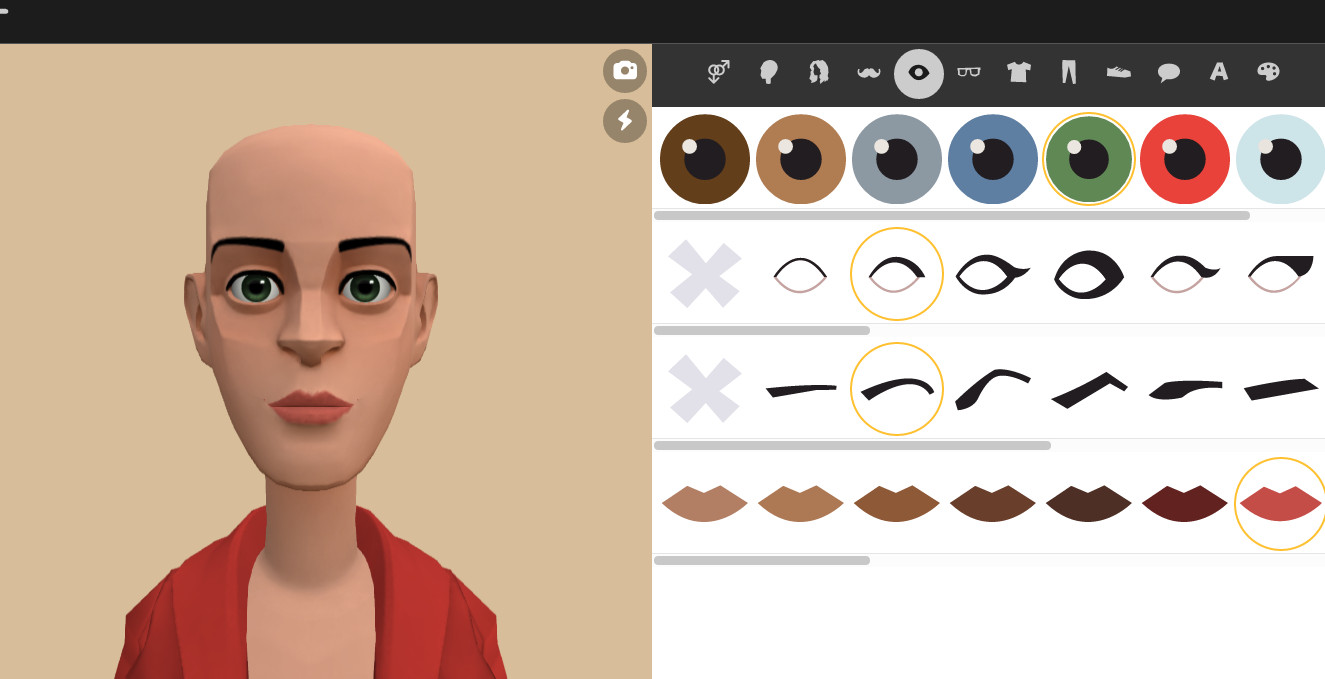Select the thick straight slanted eyebrow
This screenshot has height=679, width=1325.
(x=1281, y=389)
